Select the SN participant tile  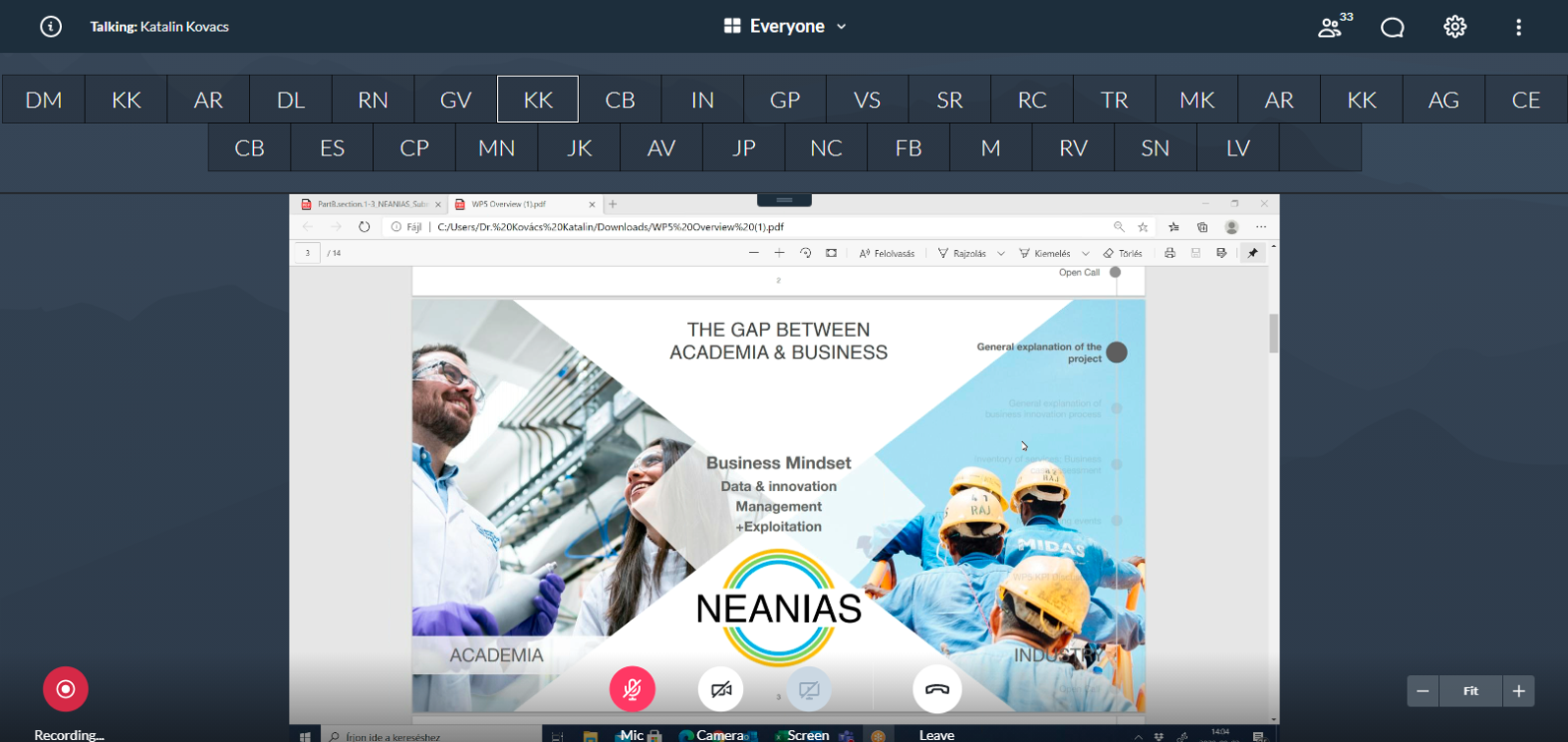pyautogui.click(x=1156, y=148)
